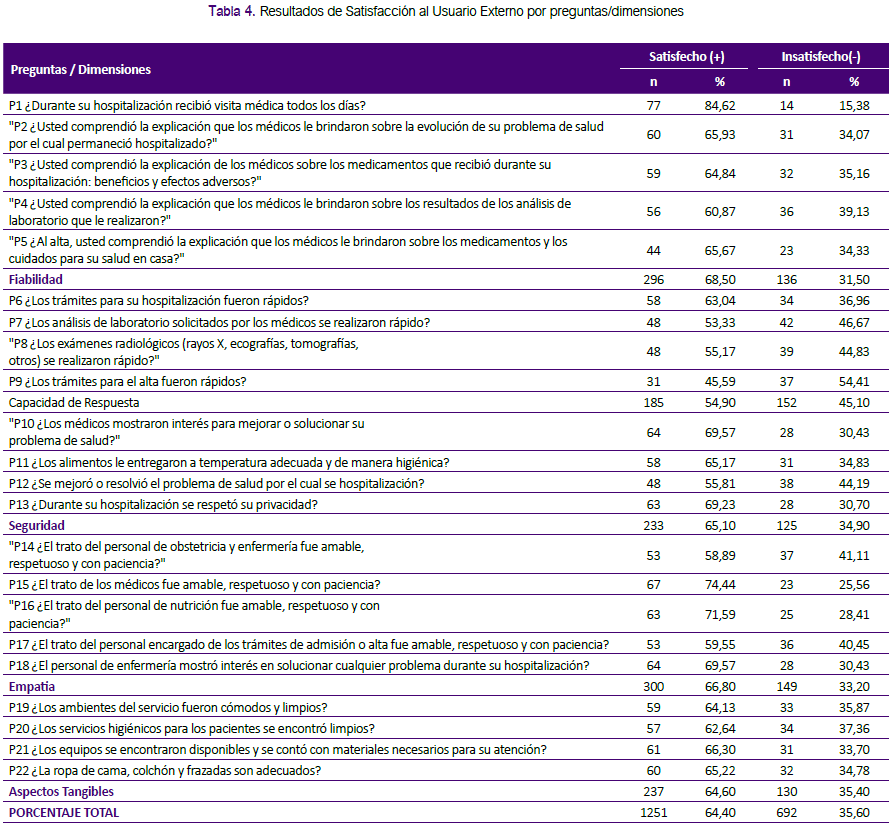Click value 64,60 in Aspectos Tangibles row

coord(720,792)
